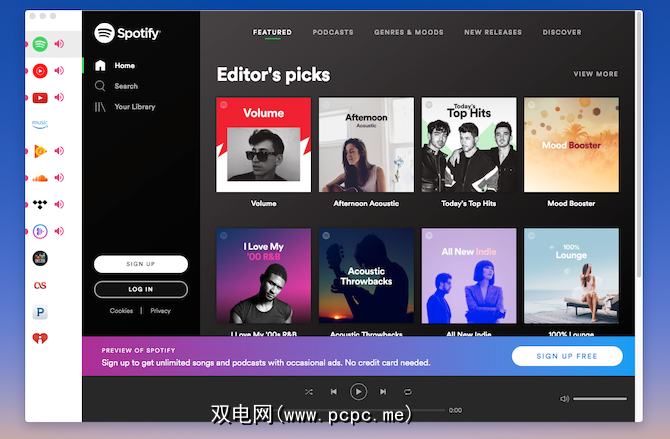Open the Cookies link
The width and height of the screenshot is (670, 439).
[x=121, y=311]
